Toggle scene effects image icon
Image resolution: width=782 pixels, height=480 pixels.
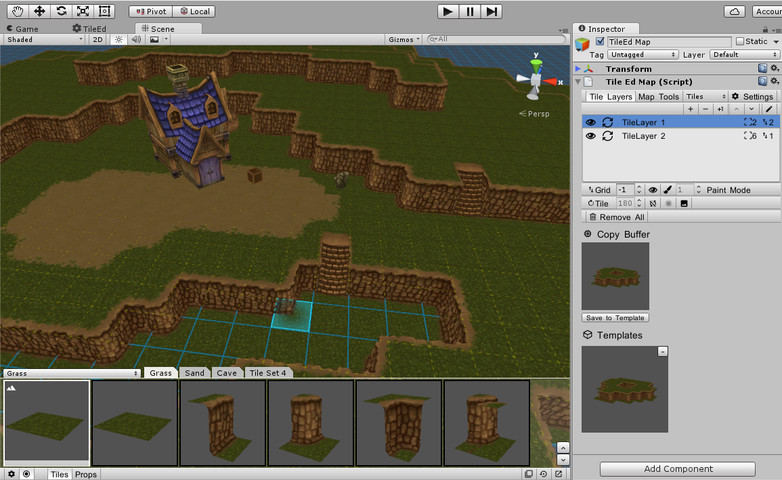coord(155,39)
